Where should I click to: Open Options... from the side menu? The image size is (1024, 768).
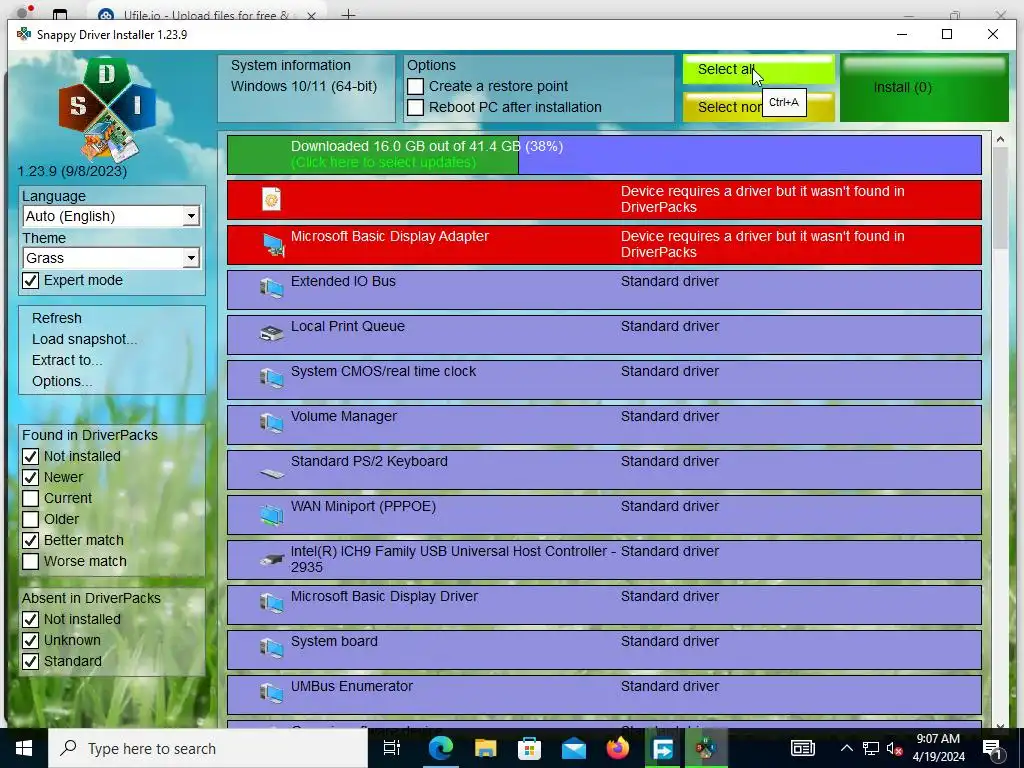62,381
